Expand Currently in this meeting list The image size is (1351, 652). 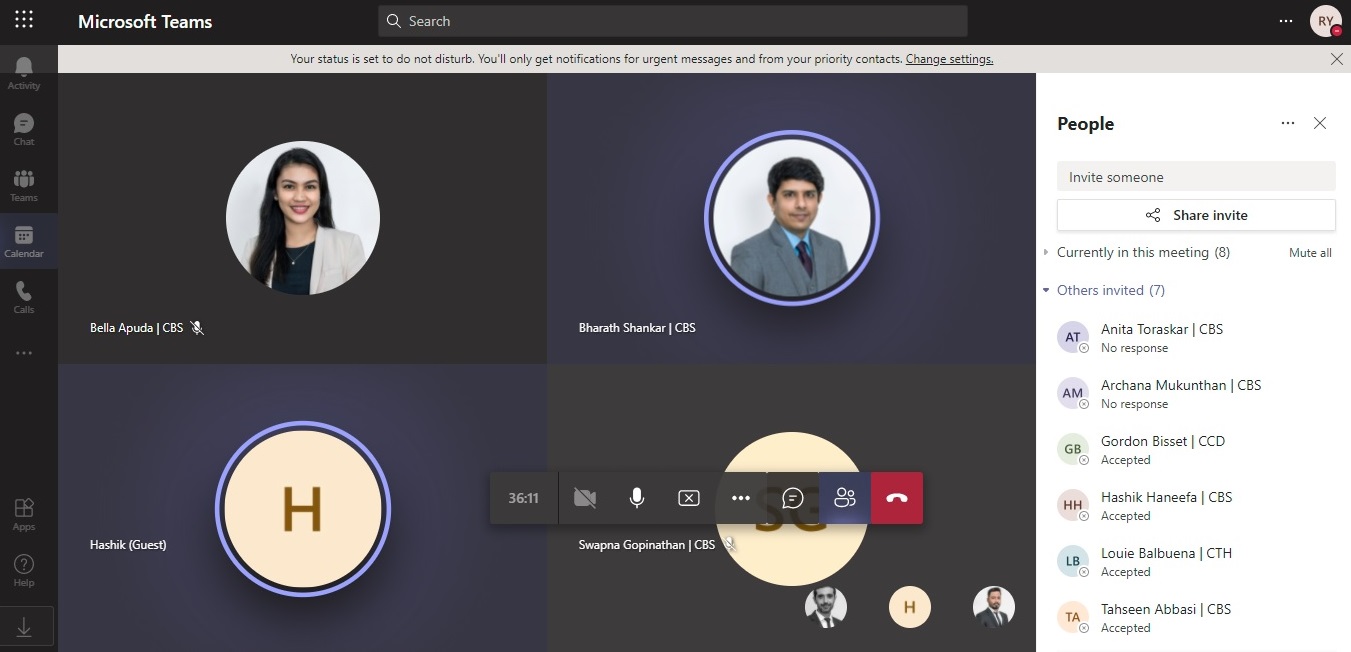[1046, 253]
